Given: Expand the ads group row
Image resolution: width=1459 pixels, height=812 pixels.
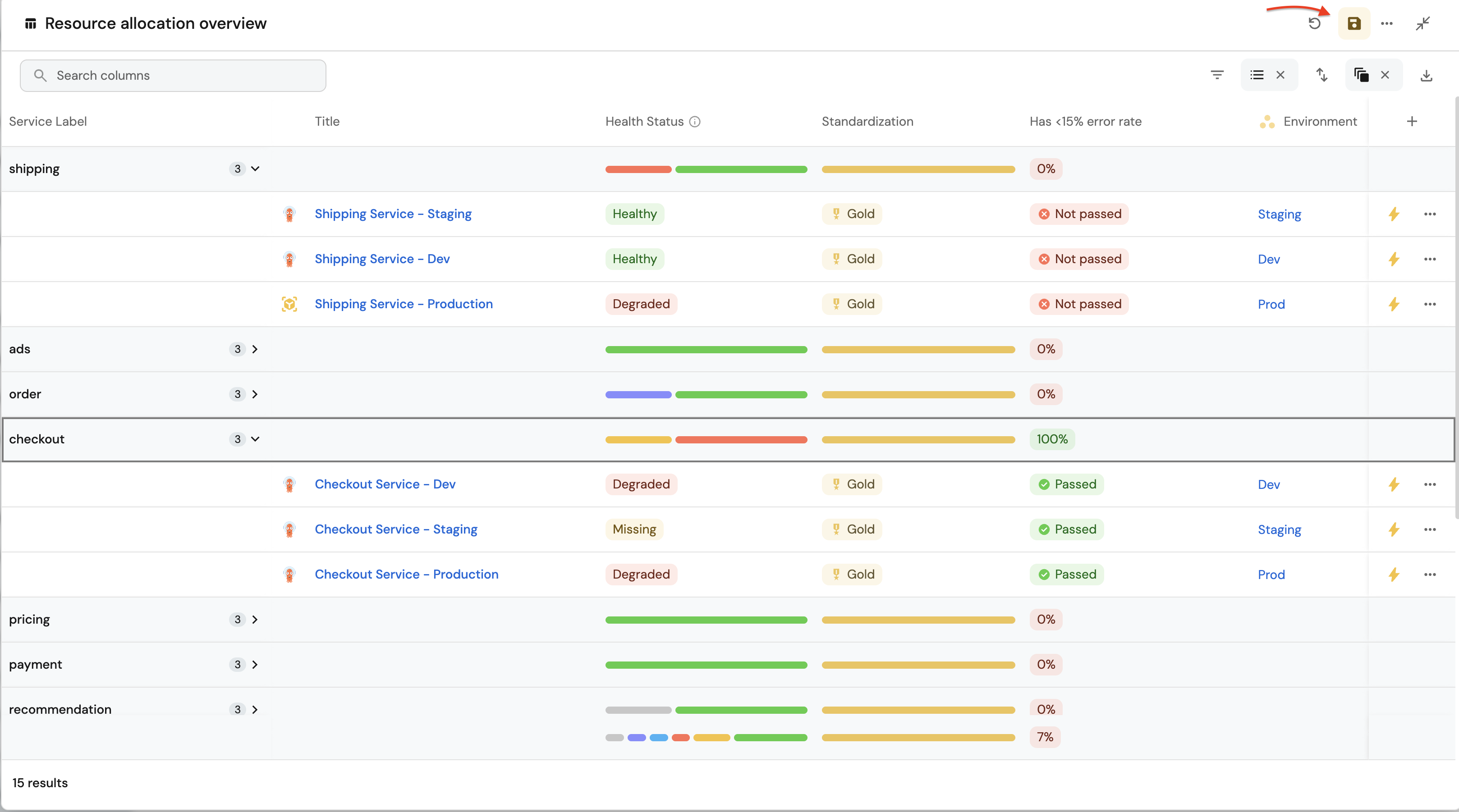Looking at the screenshot, I should pyautogui.click(x=255, y=349).
